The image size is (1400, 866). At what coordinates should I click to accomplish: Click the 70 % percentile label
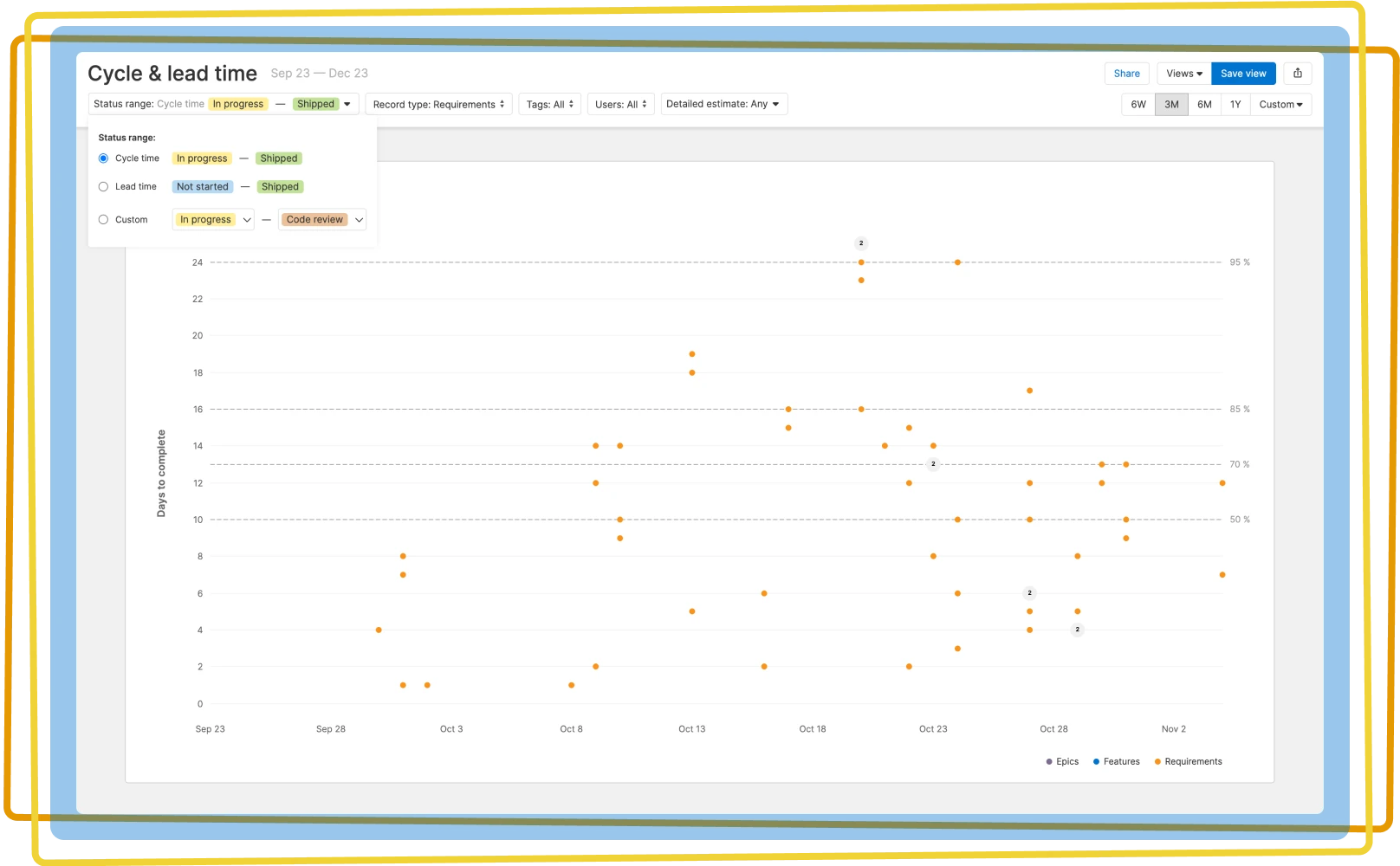(1240, 464)
